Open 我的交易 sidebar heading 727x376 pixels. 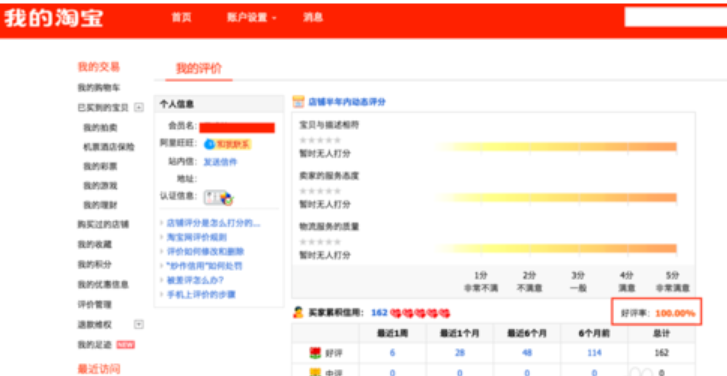[99, 67]
